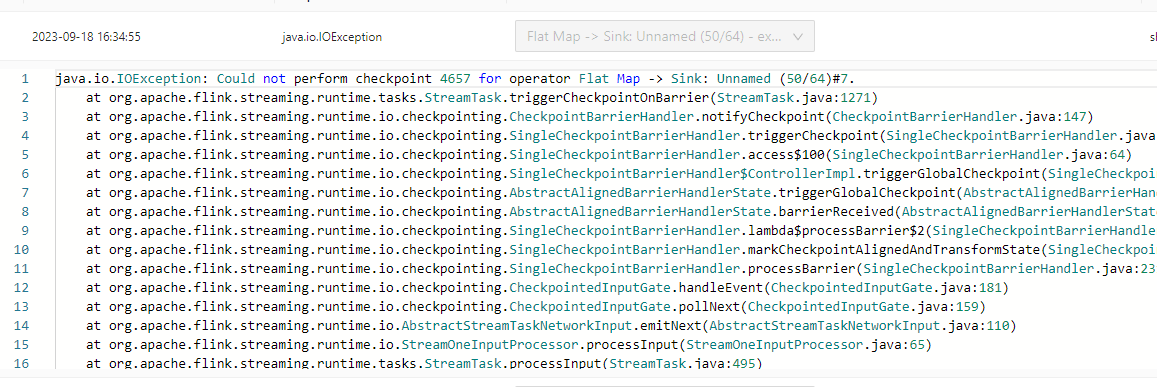Click the 'Could not perform checkpoint 4657' message line
1157x387 pixels.
click(455, 79)
